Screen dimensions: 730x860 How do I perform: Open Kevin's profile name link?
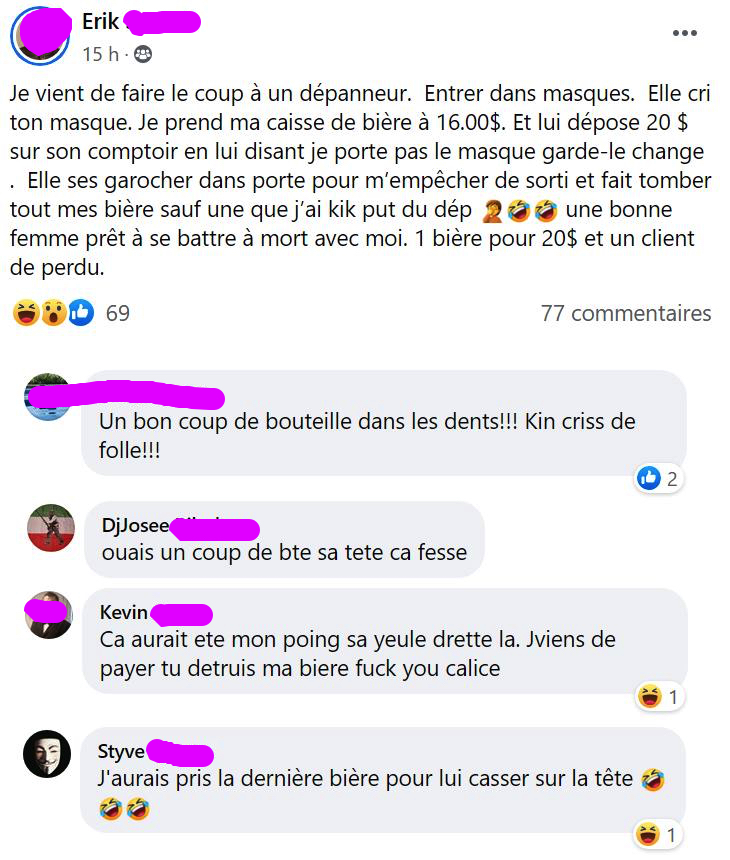tap(156, 613)
